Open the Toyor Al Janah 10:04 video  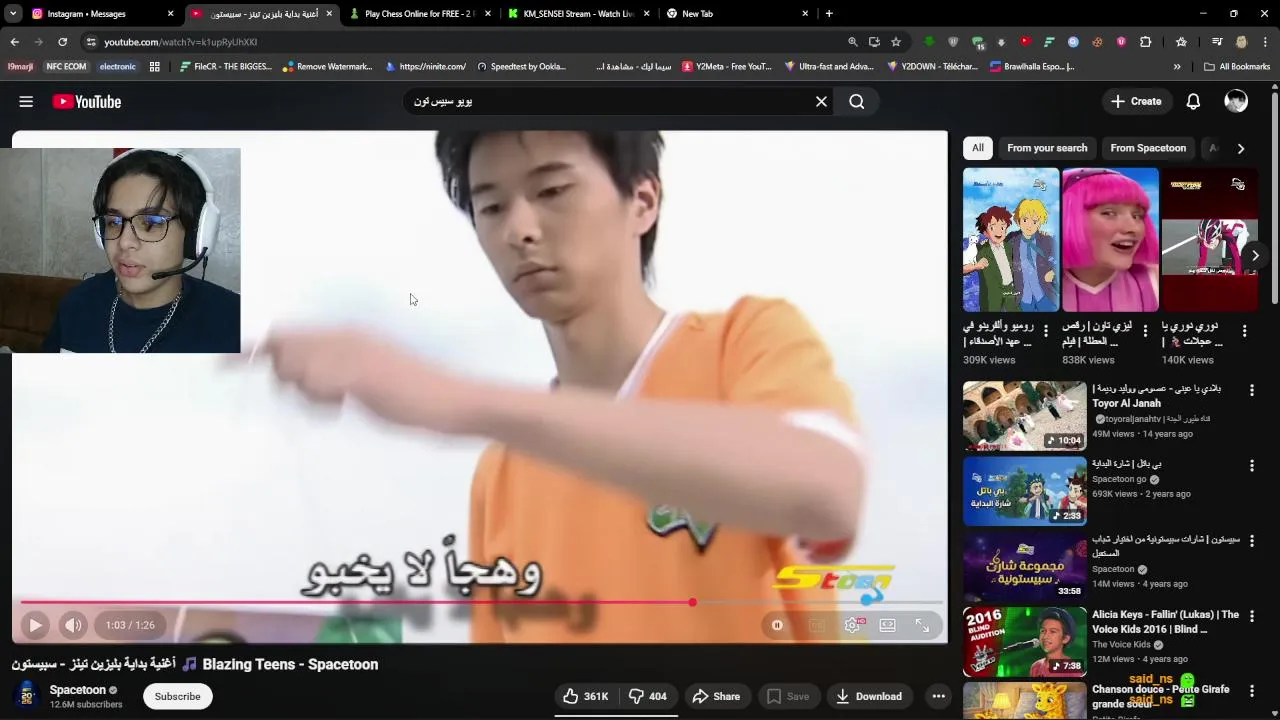[1025, 415]
